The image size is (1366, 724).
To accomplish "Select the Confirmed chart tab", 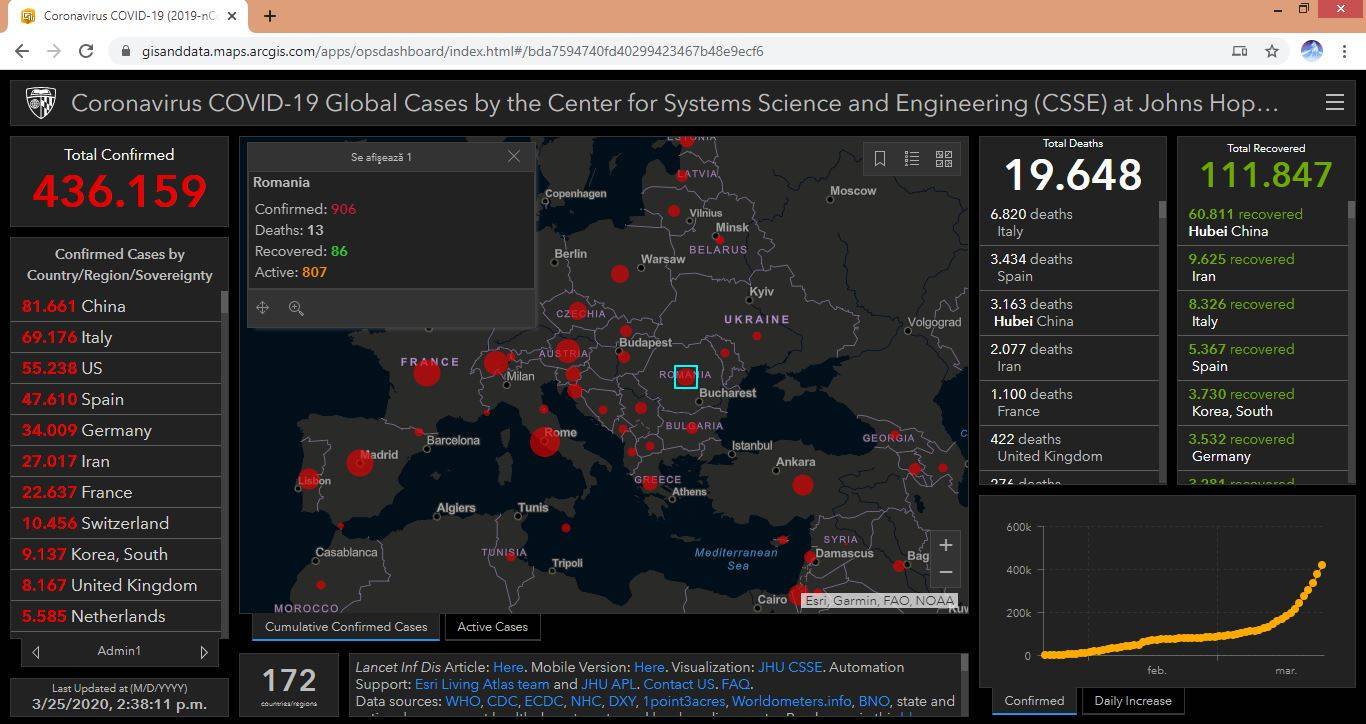I will pos(1034,701).
